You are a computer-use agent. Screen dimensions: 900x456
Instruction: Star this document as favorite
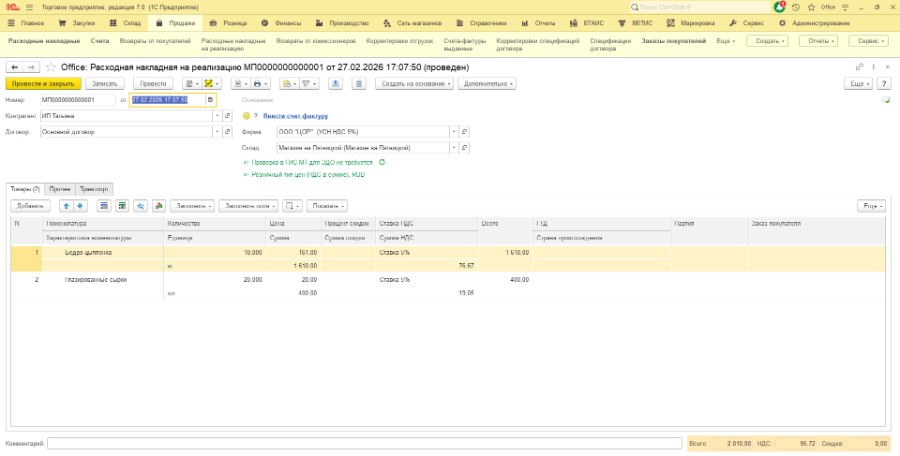coord(51,67)
